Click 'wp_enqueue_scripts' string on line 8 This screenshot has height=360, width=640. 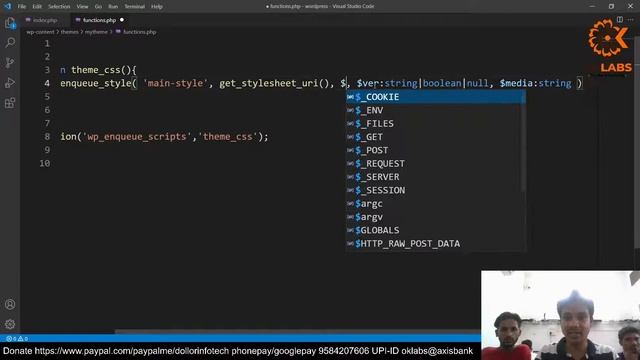click(x=137, y=137)
